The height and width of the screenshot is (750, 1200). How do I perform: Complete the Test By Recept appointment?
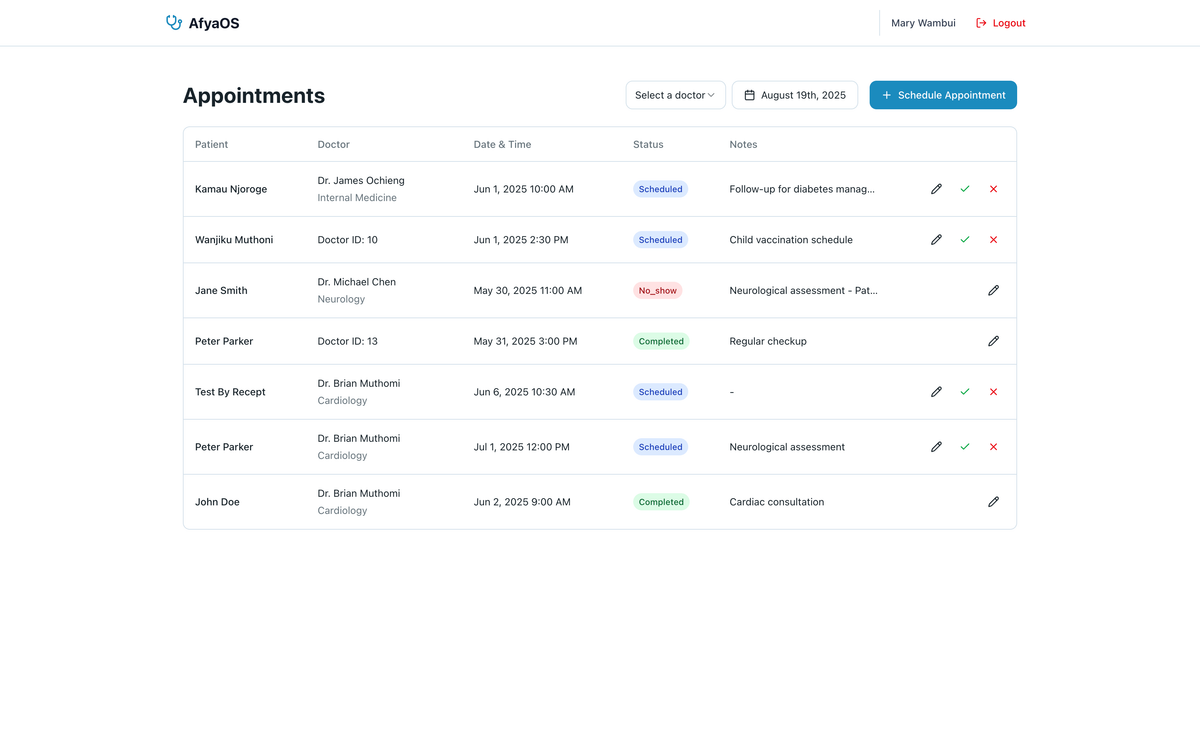coord(965,392)
